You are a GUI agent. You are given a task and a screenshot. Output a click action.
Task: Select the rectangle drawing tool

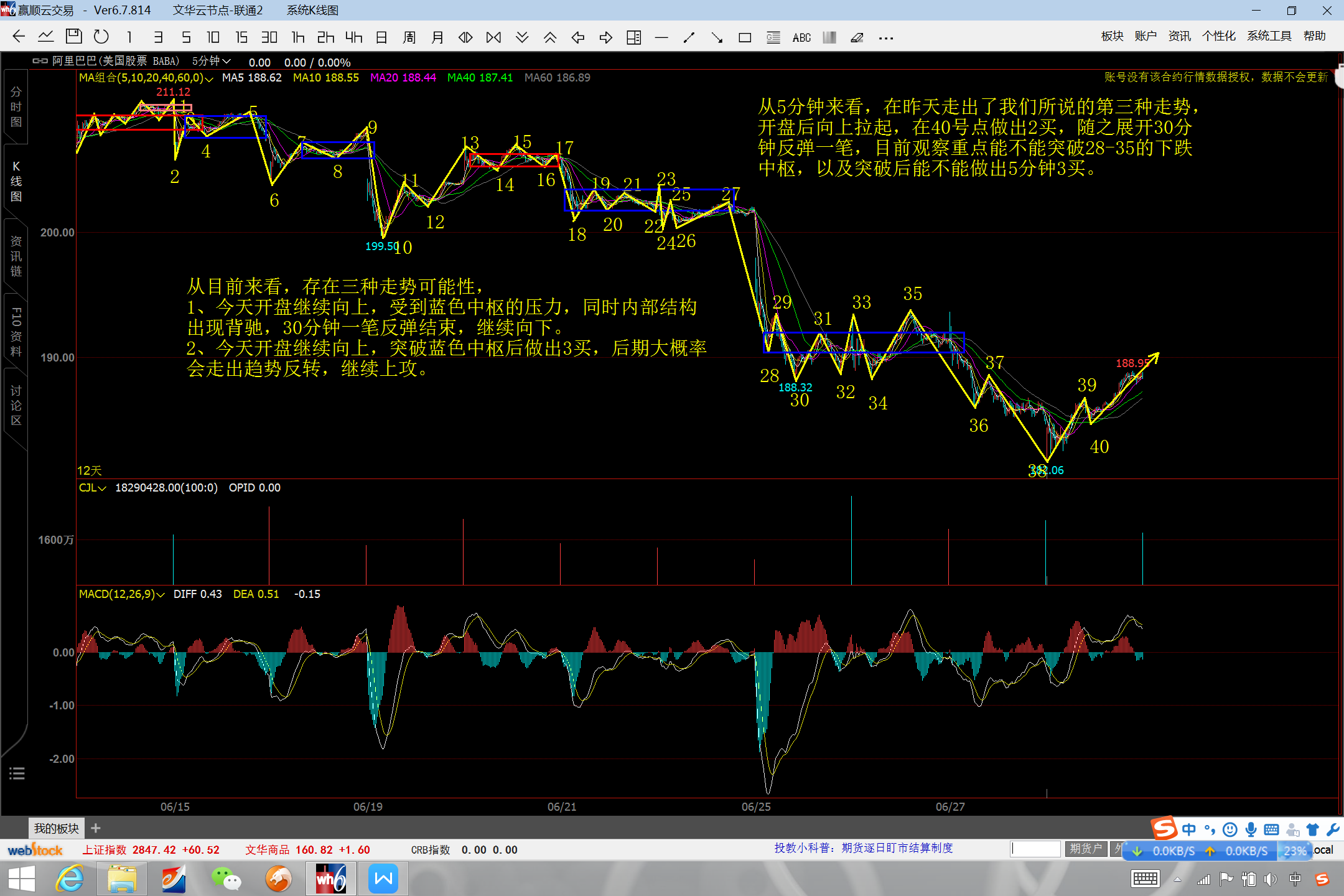point(745,38)
